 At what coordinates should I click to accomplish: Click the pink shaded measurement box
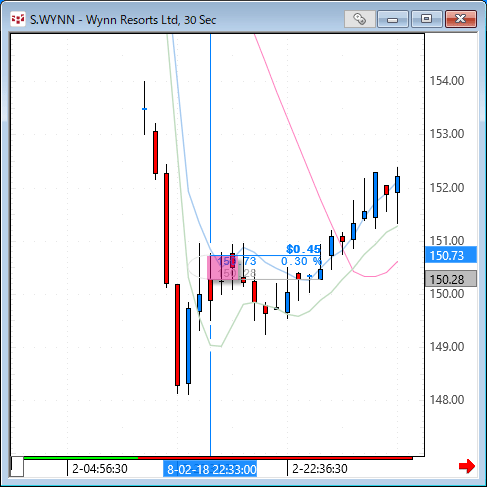[x=223, y=268]
